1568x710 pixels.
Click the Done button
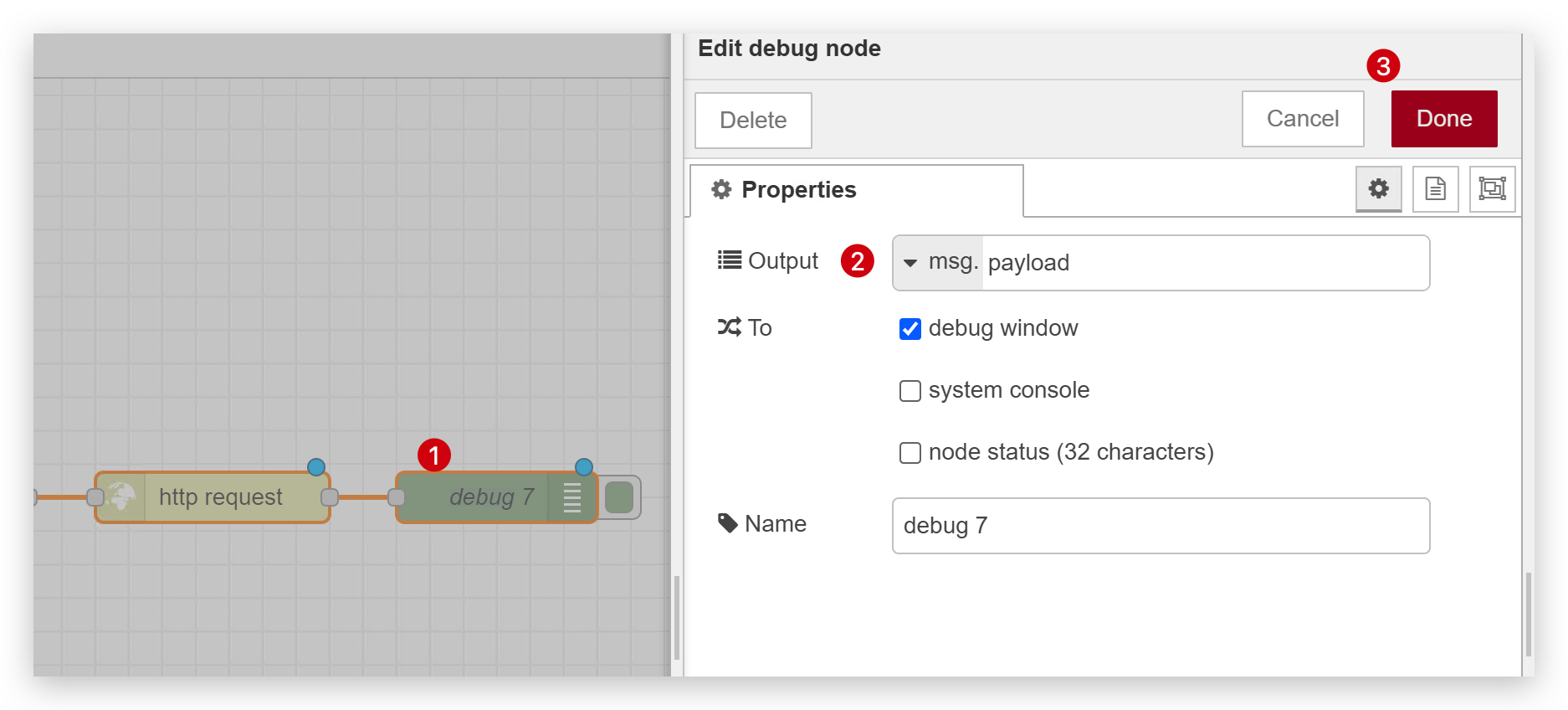tap(1444, 119)
